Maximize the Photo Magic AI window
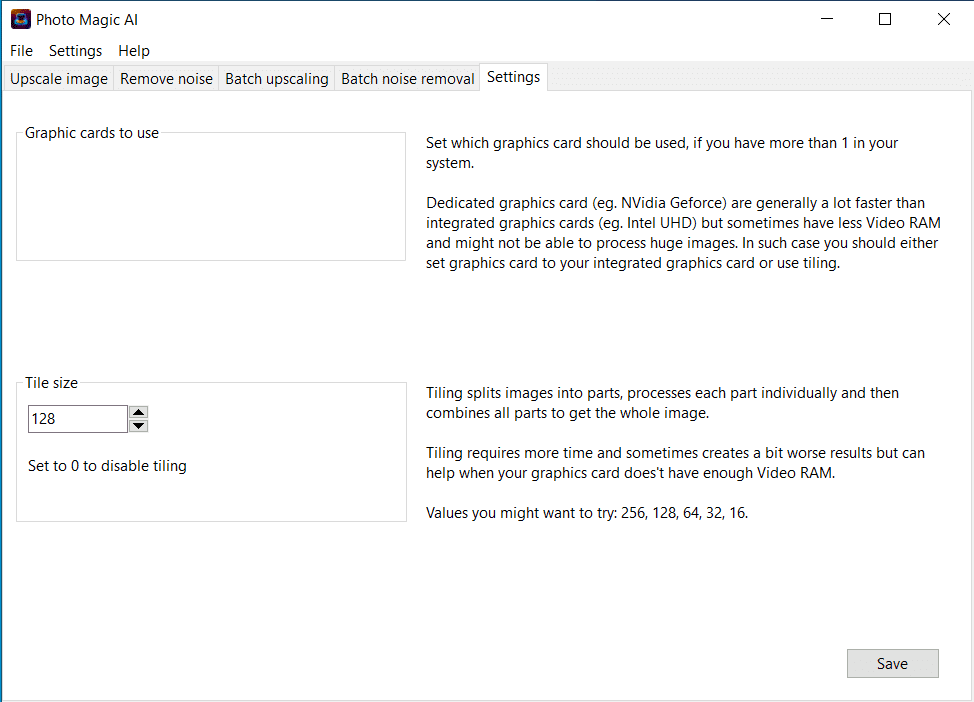The width and height of the screenshot is (974, 702). [x=885, y=19]
